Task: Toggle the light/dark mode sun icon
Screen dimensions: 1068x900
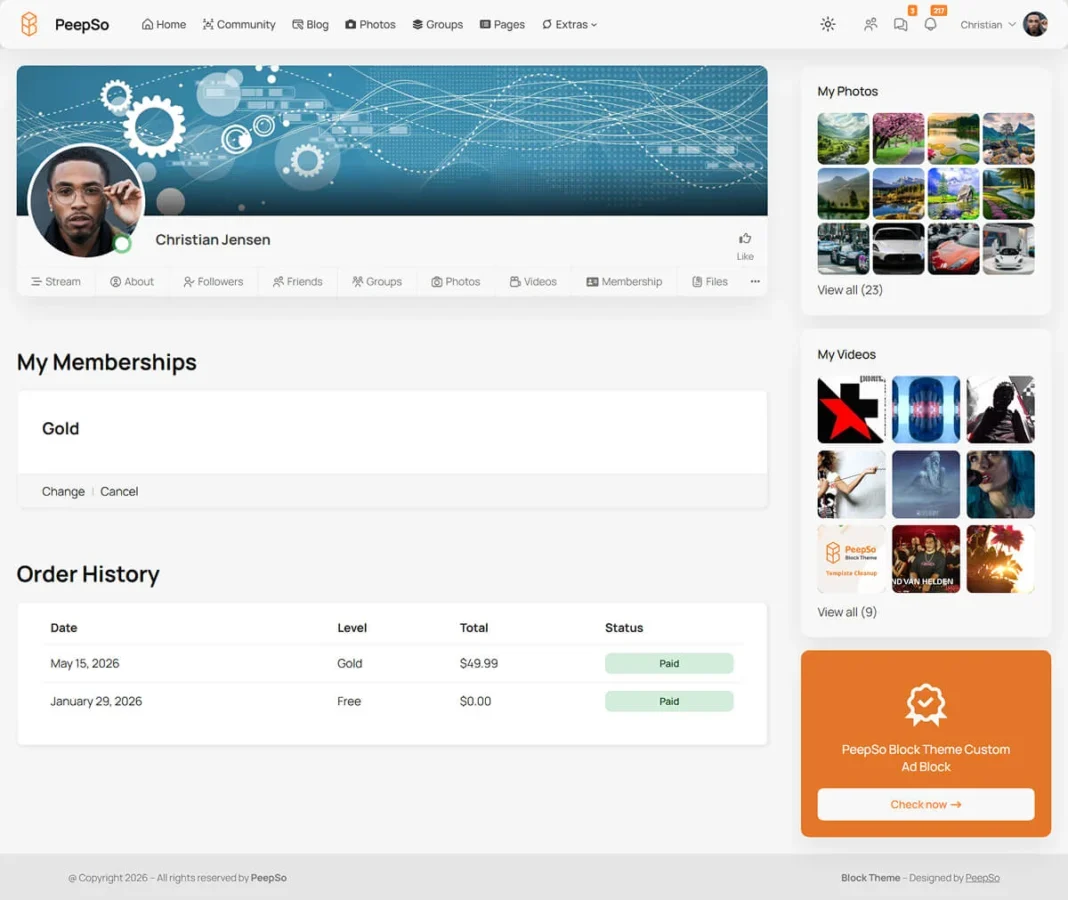Action: (x=828, y=25)
